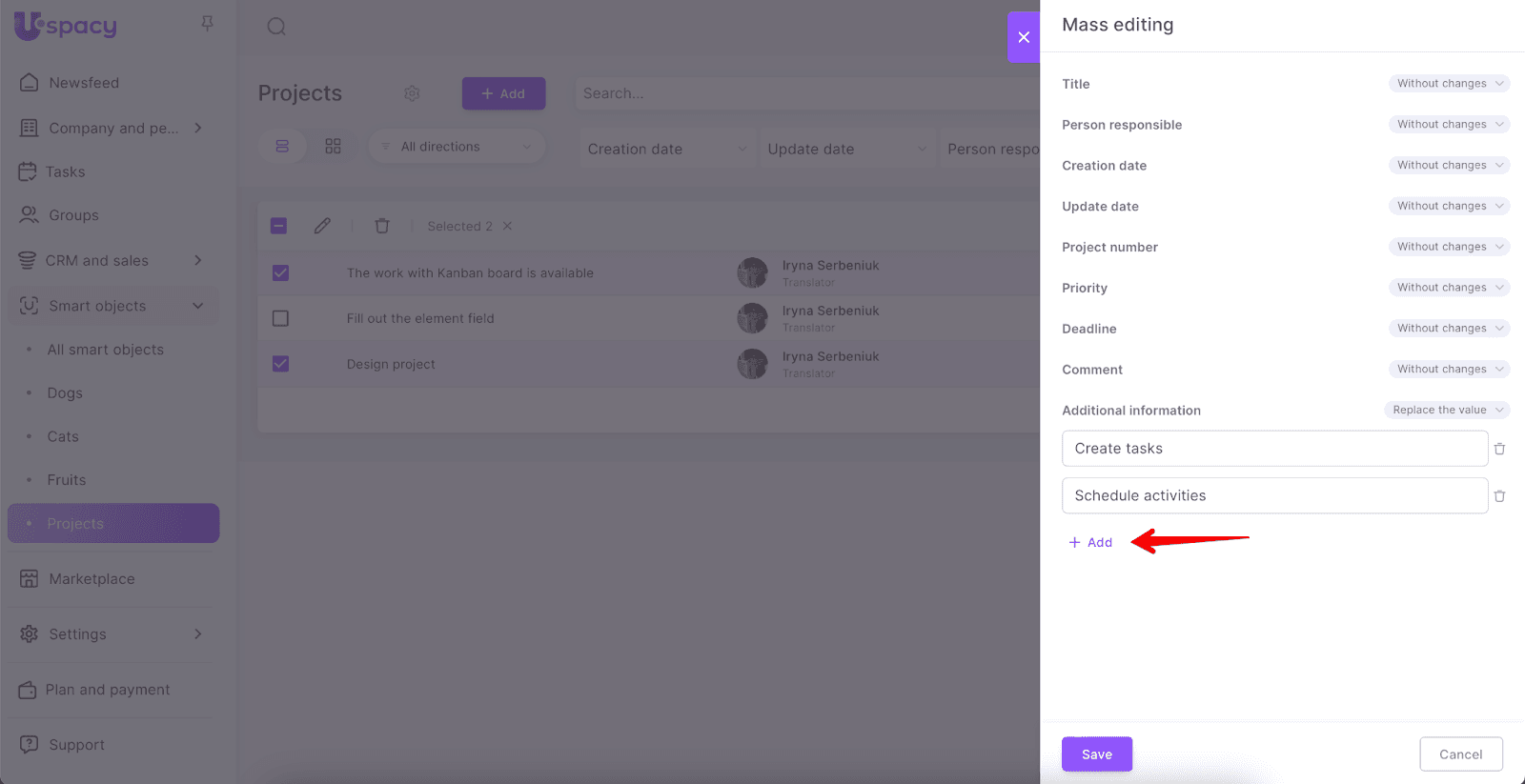This screenshot has height=784, width=1525.
Task: Uncheck the 'Design project' row checkbox
Action: (280, 364)
